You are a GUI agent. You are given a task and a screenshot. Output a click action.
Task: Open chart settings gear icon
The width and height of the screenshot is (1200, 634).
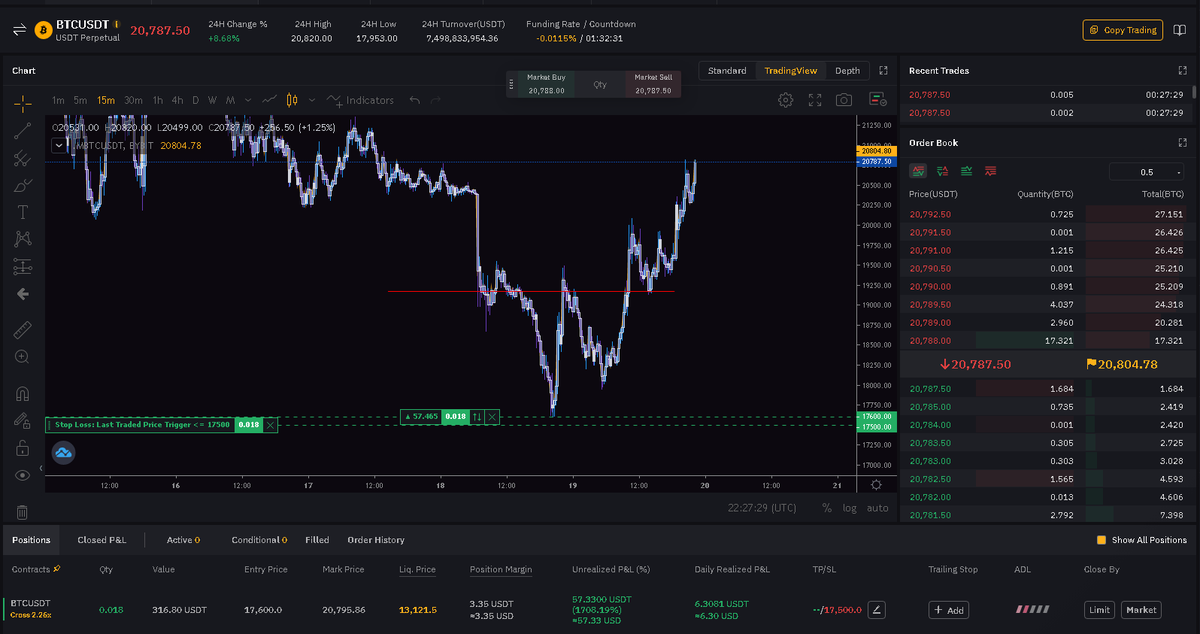pos(786,100)
